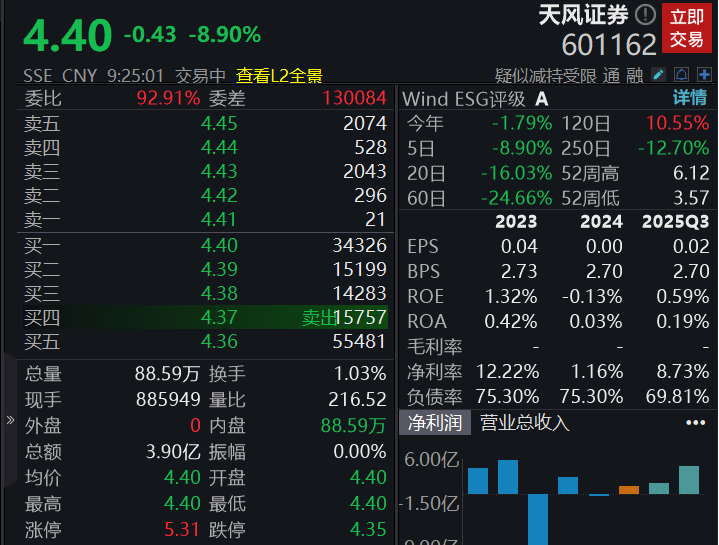Click the orange bar in profit chart
This screenshot has width=719, height=545.
pos(629,489)
